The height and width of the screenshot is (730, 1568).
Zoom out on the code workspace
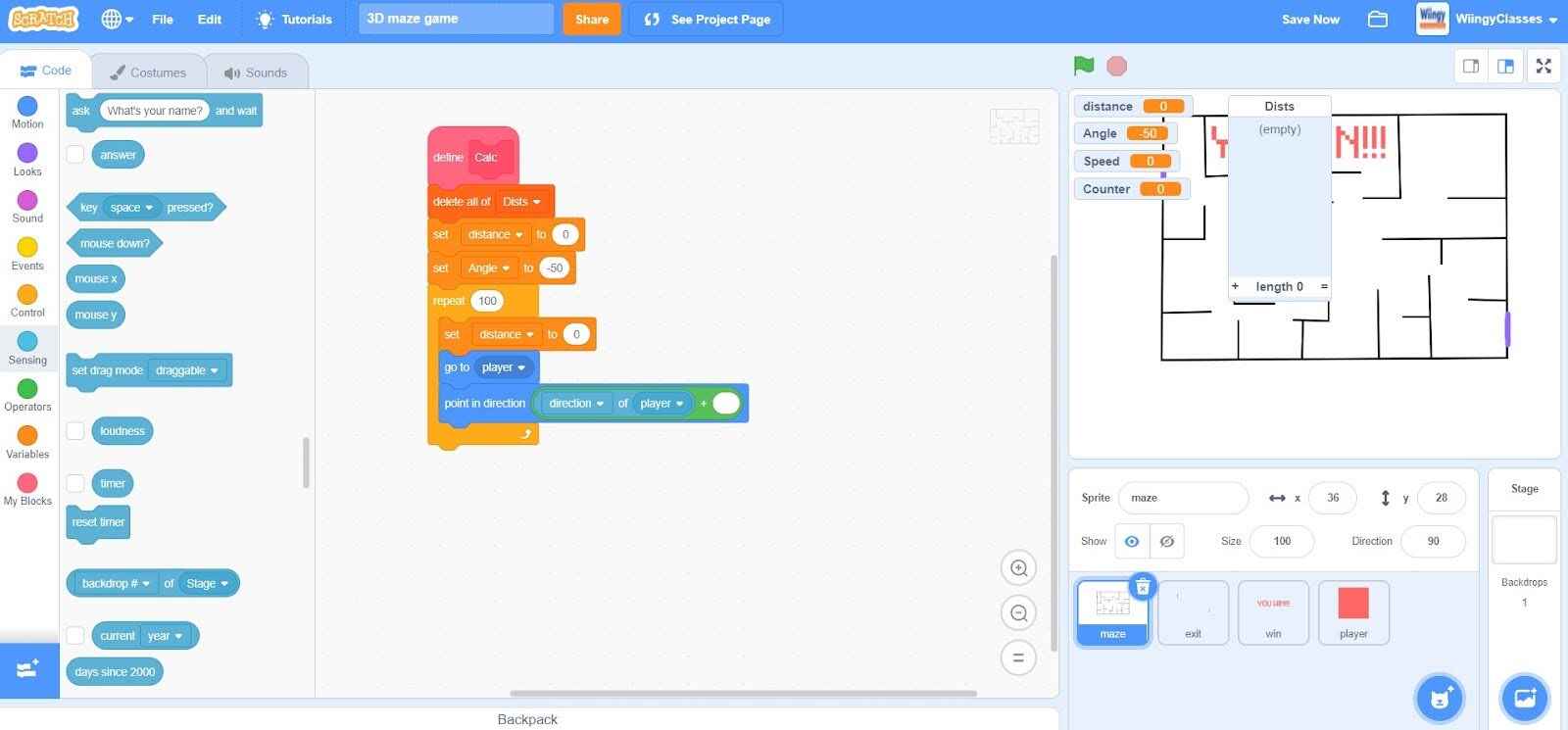point(1018,613)
